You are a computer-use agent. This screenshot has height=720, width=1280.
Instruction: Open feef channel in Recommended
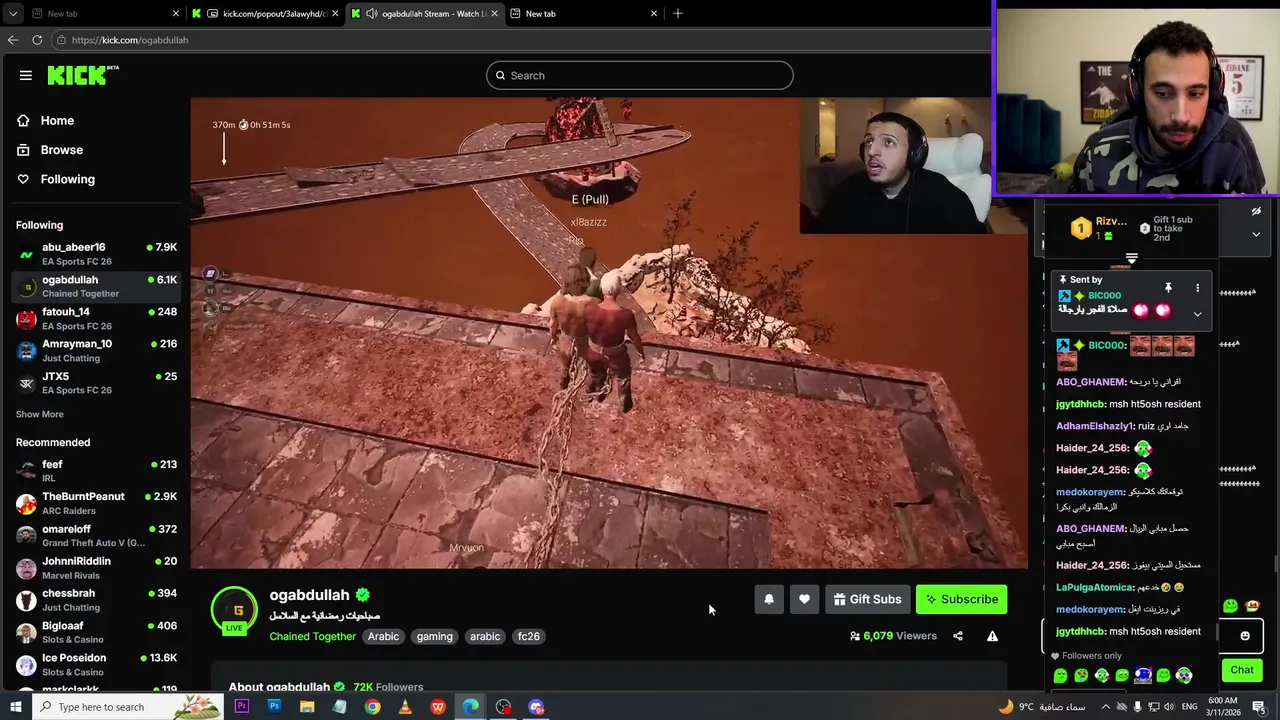click(96, 471)
